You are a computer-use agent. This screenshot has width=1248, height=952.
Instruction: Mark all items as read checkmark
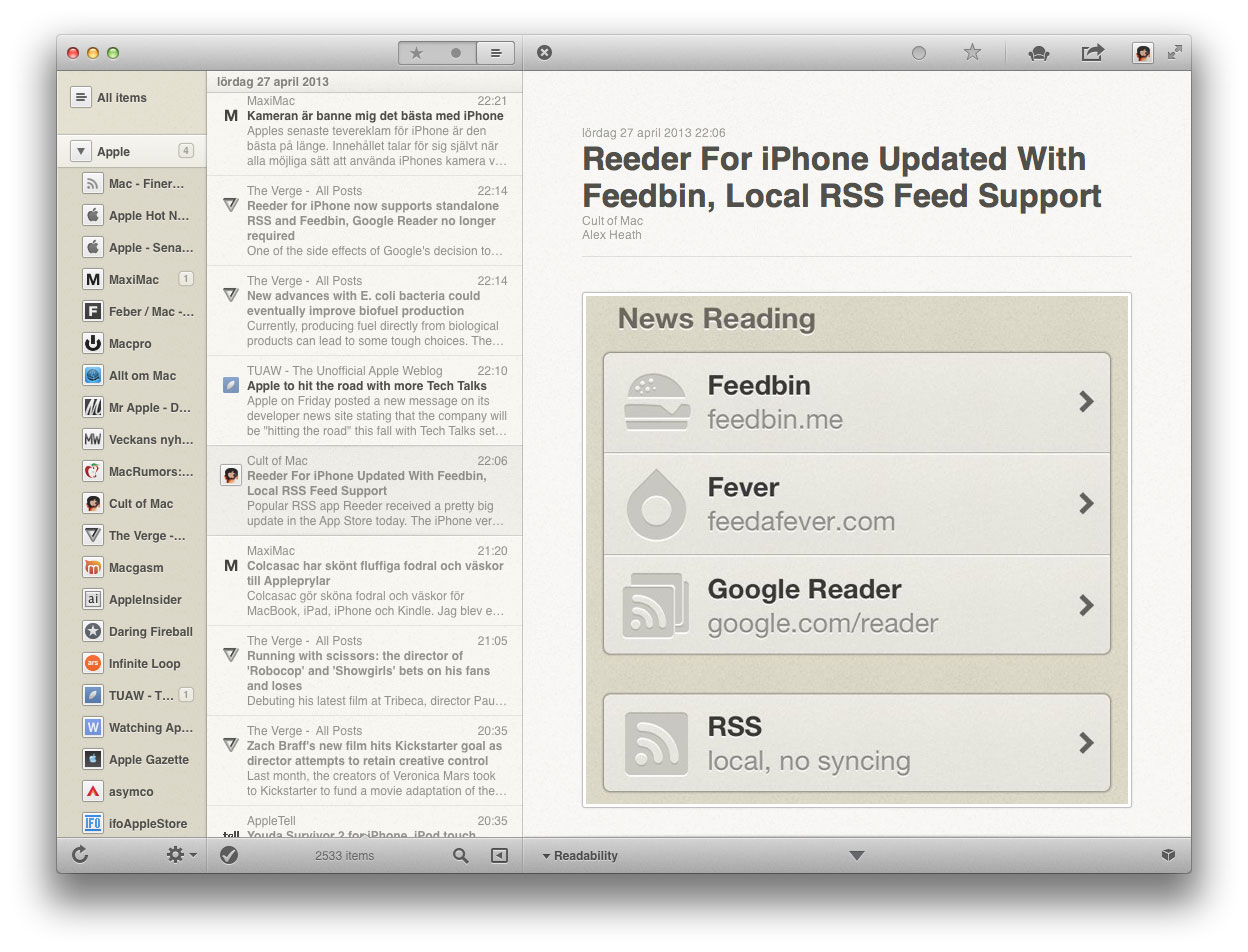[x=229, y=855]
